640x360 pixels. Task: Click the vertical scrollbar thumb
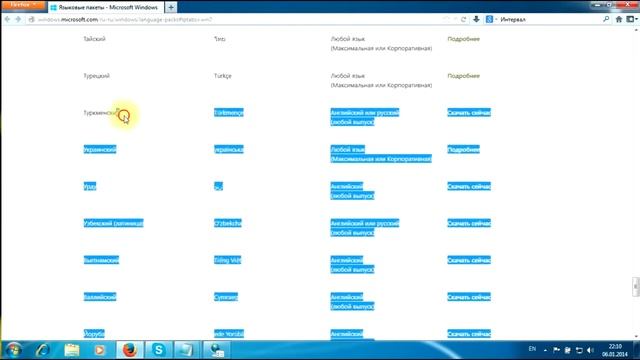636,287
